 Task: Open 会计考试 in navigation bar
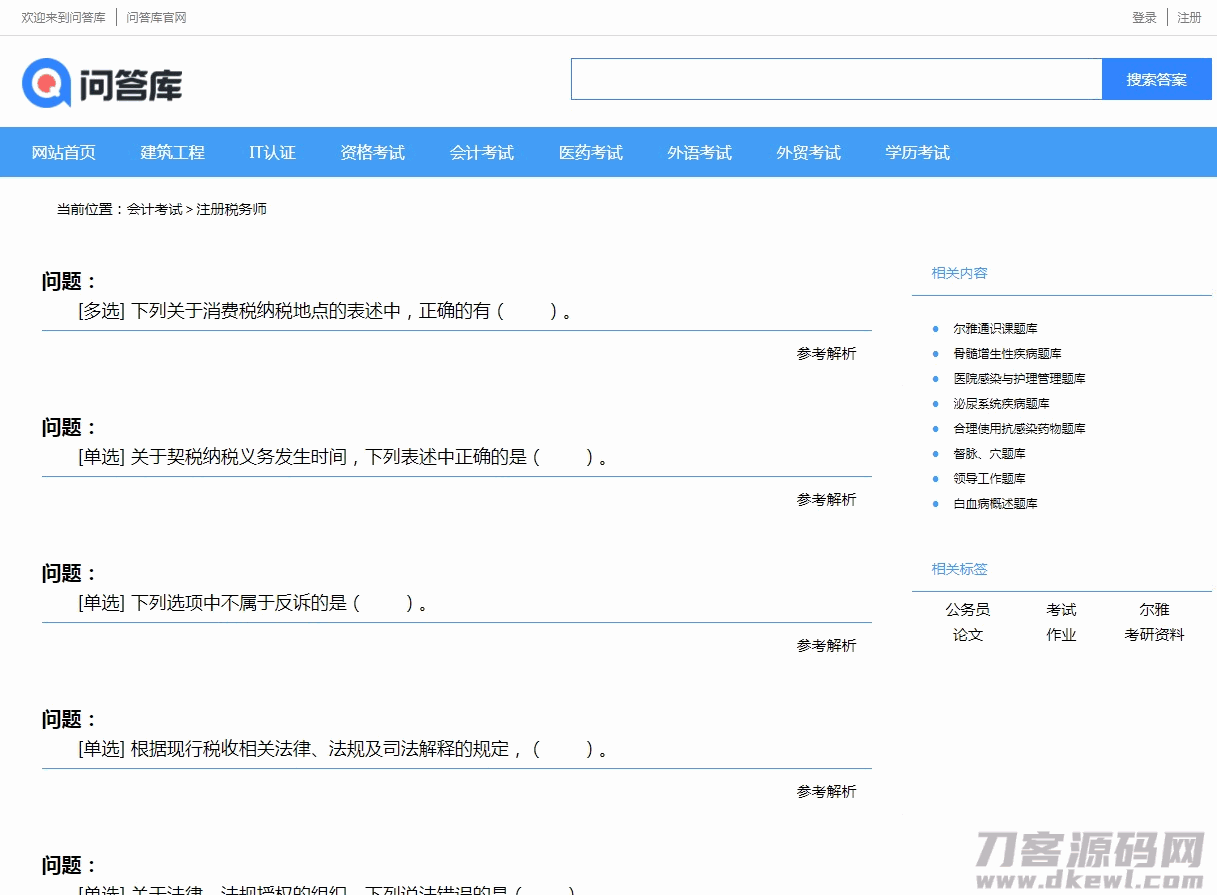click(481, 153)
